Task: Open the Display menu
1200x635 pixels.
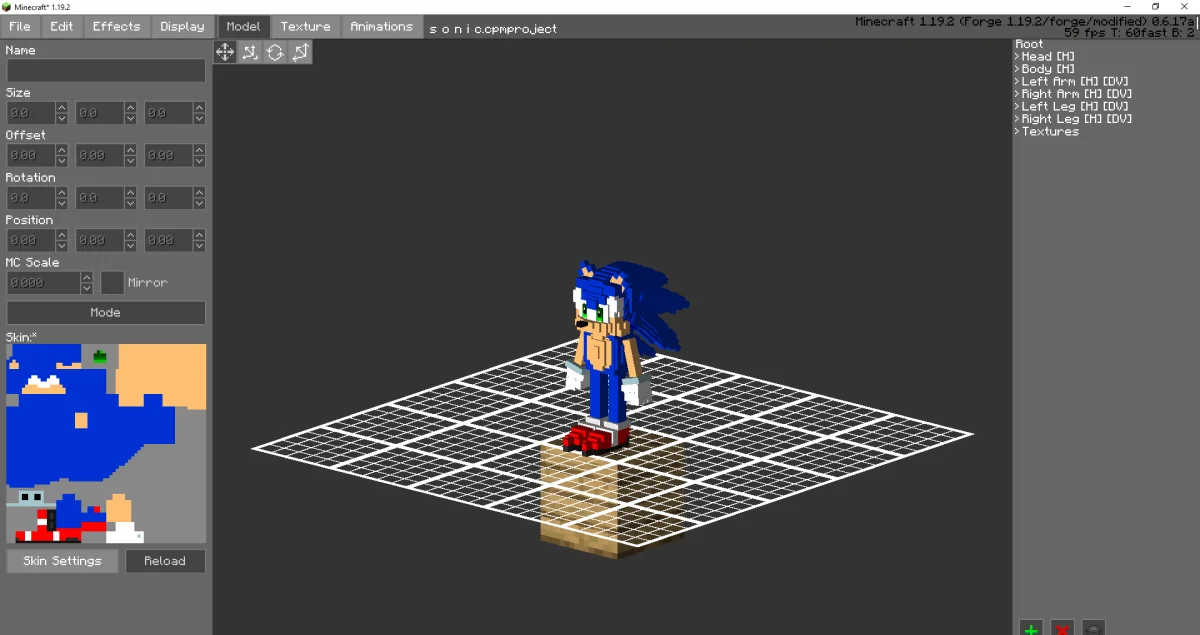Action: click(x=182, y=26)
